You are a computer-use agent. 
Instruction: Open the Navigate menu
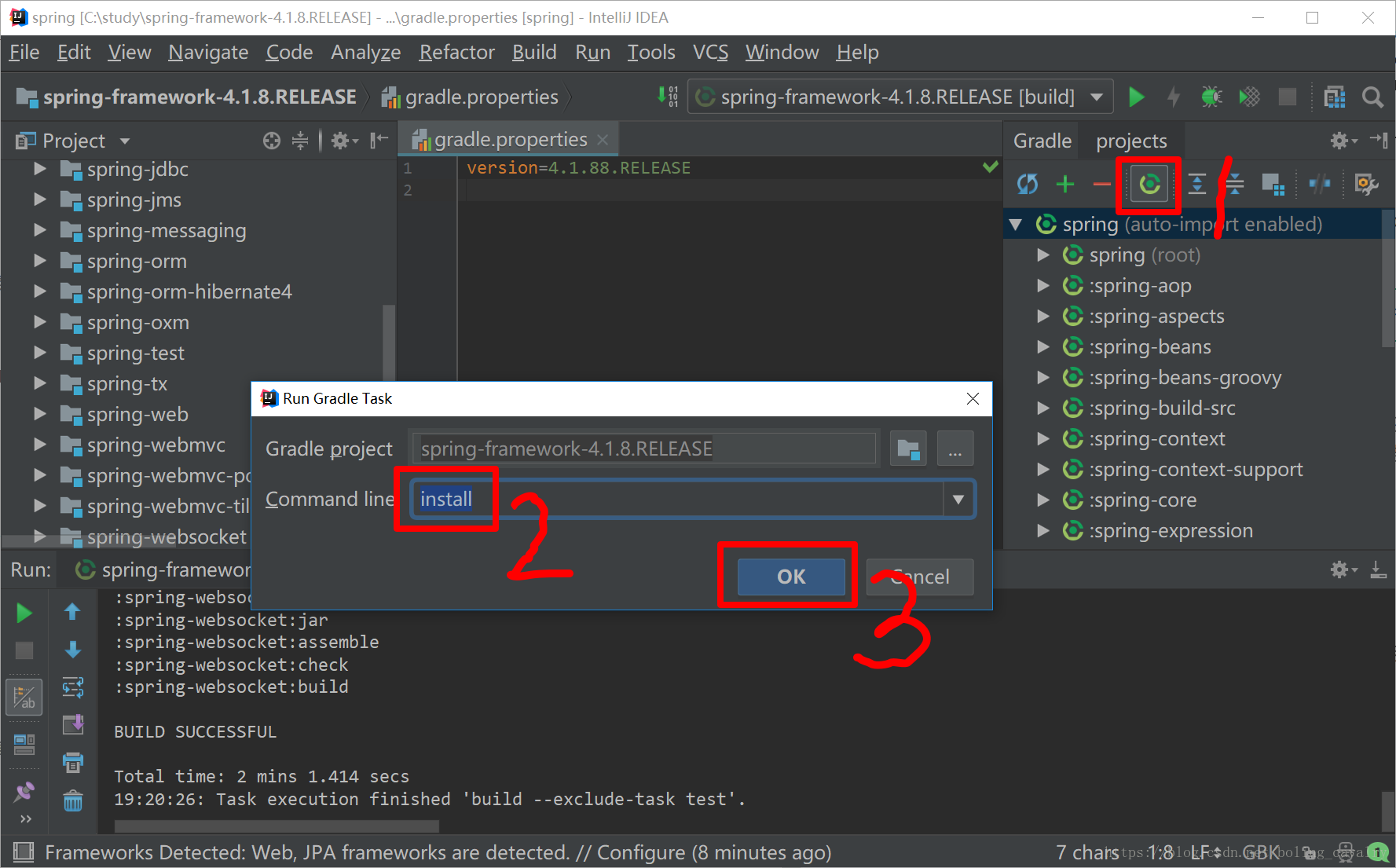[208, 53]
